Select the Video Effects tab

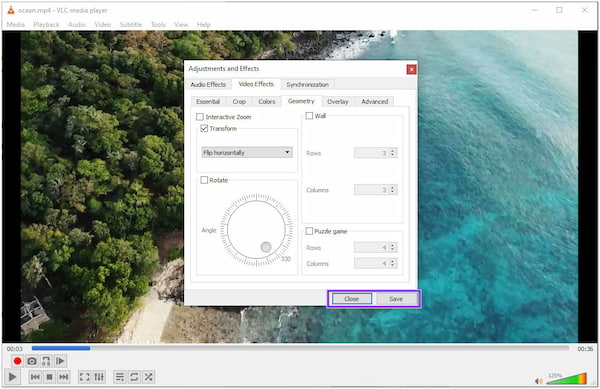pos(256,84)
